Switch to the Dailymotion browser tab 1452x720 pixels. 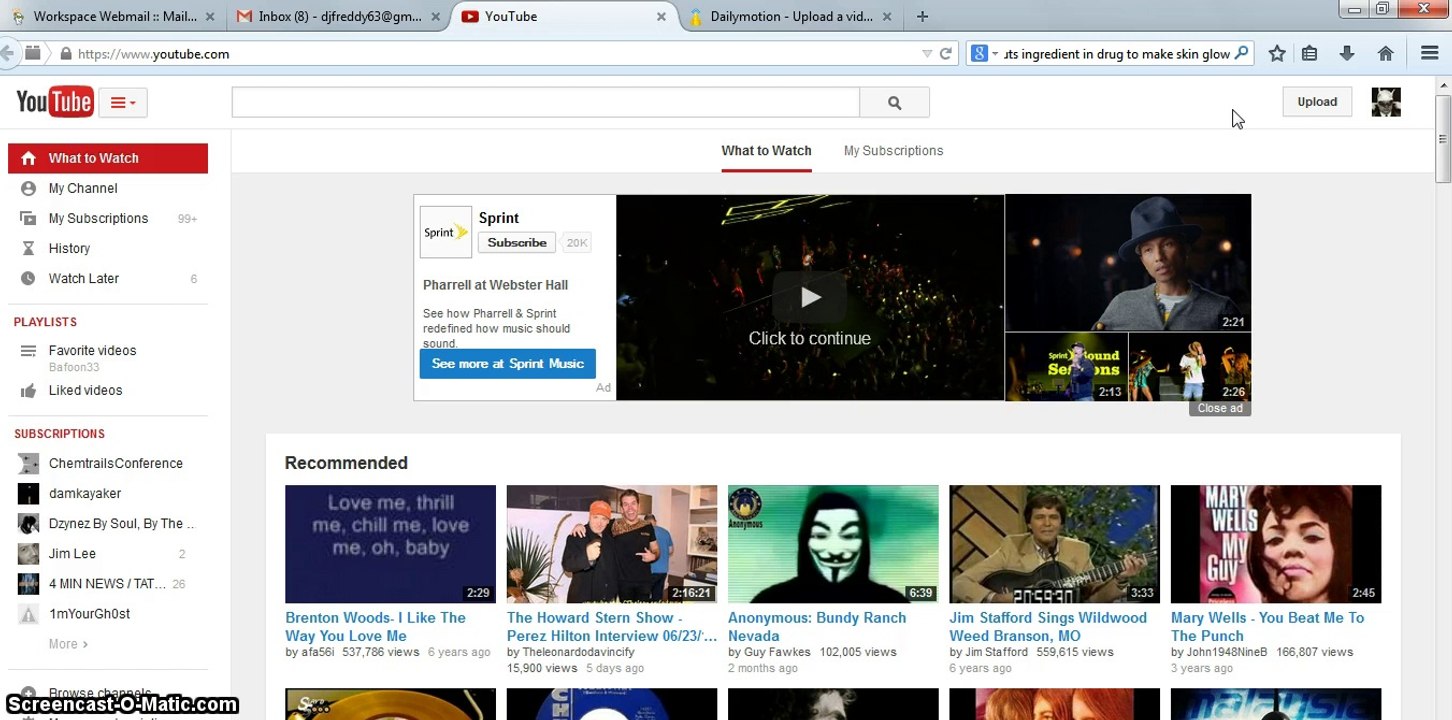790,16
